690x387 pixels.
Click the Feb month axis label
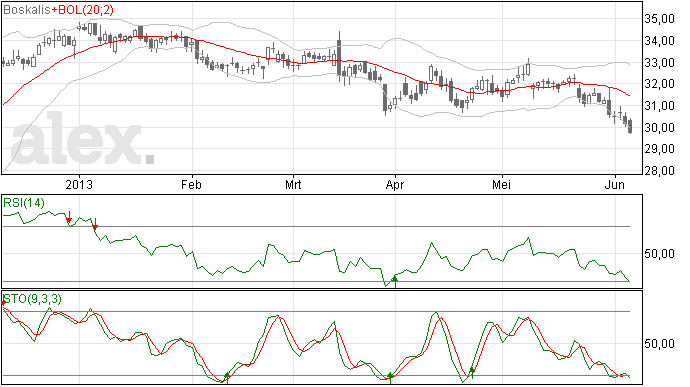coord(191,184)
